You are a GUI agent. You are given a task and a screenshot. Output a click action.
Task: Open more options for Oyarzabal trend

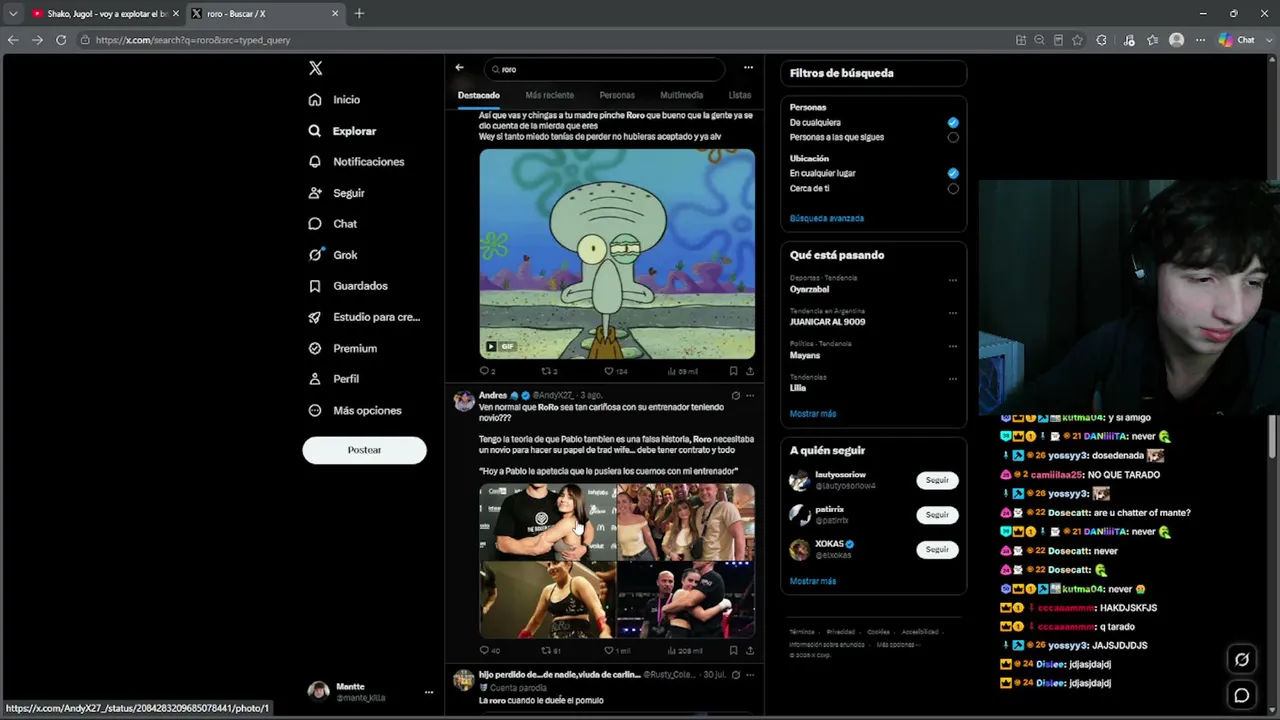point(953,280)
